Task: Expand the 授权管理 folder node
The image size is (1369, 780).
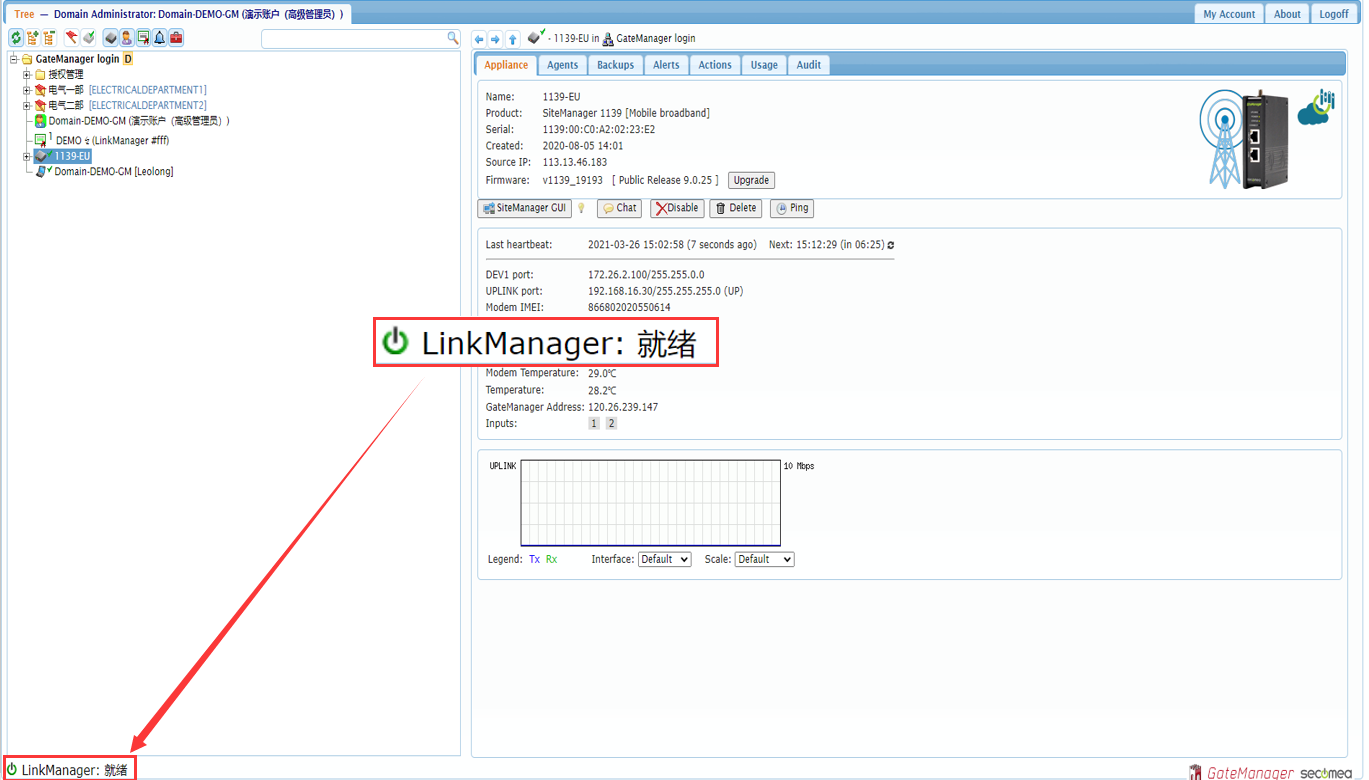Action: pos(27,75)
